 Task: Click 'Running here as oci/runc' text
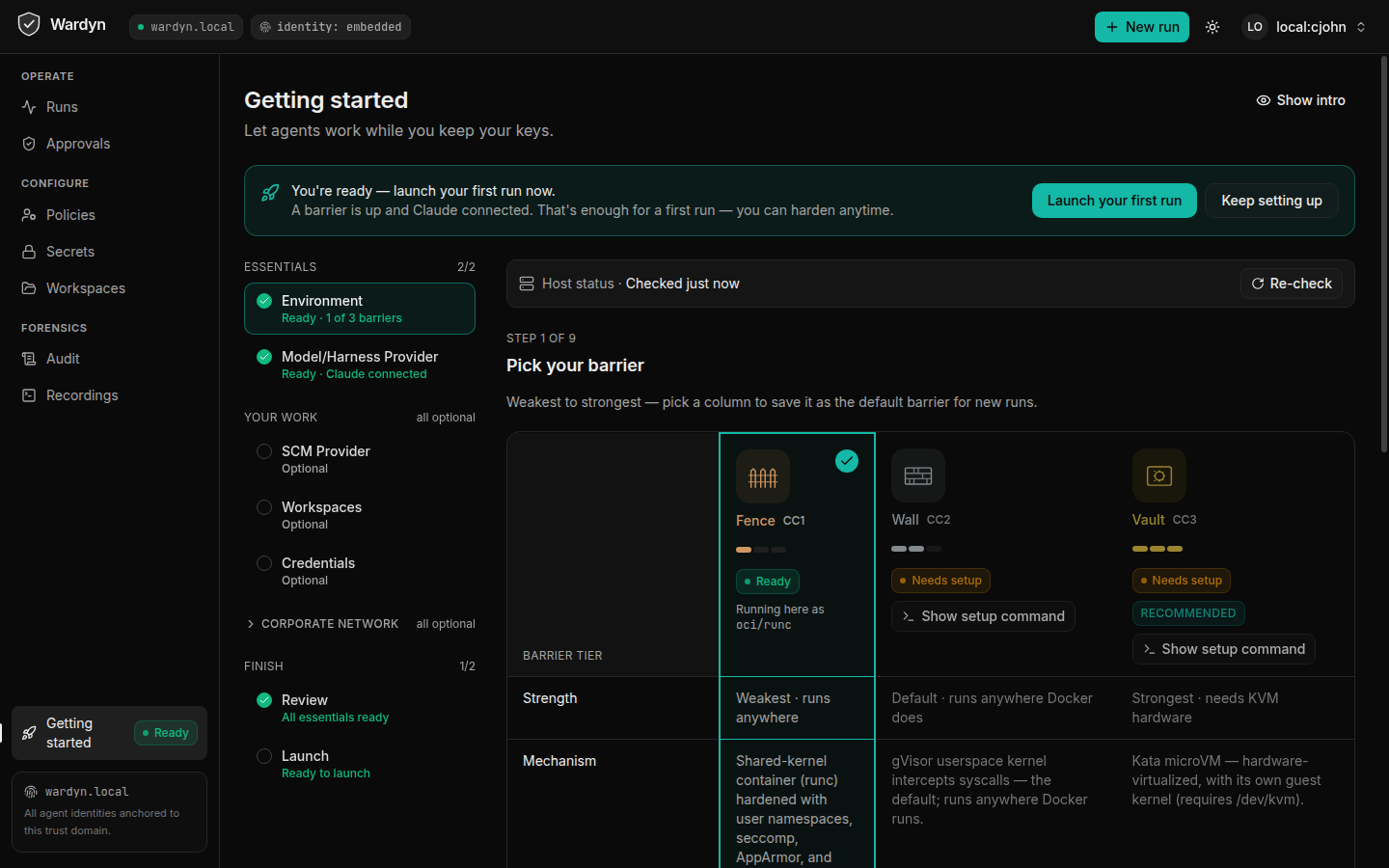click(780, 617)
